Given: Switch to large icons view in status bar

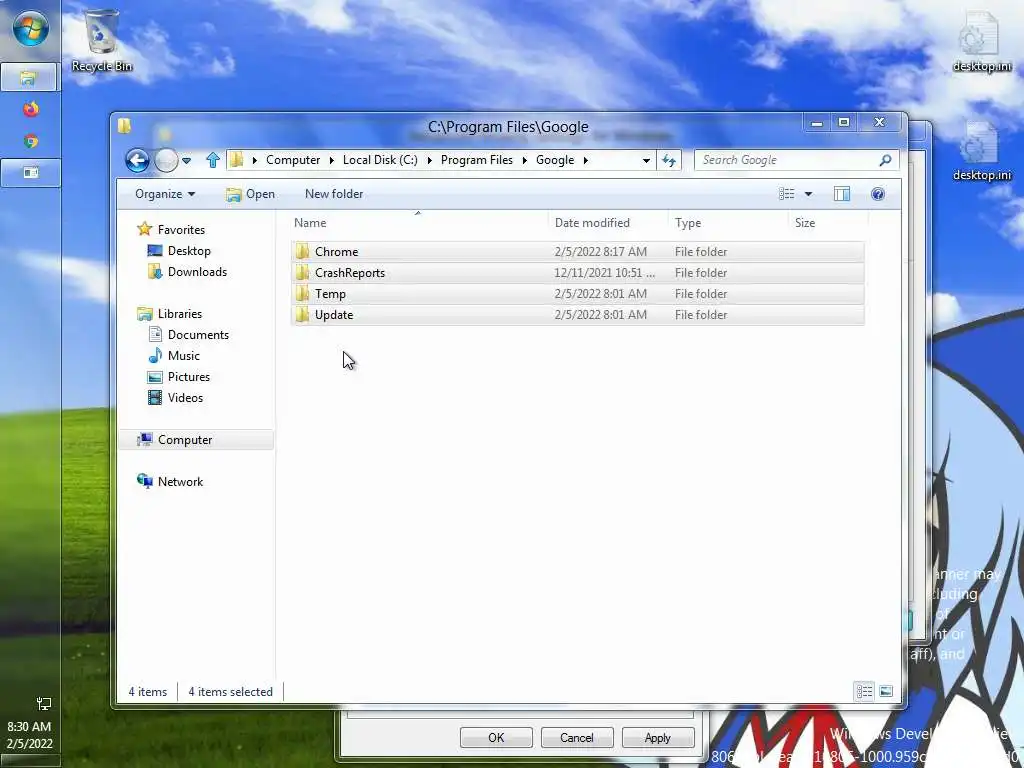Looking at the screenshot, I should click(x=886, y=691).
